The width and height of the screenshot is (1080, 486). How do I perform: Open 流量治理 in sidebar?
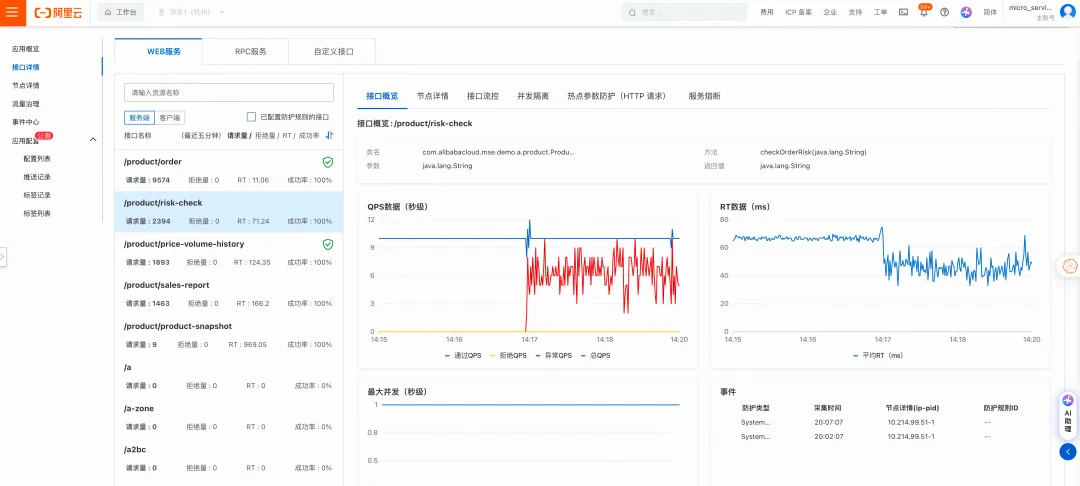(x=25, y=104)
